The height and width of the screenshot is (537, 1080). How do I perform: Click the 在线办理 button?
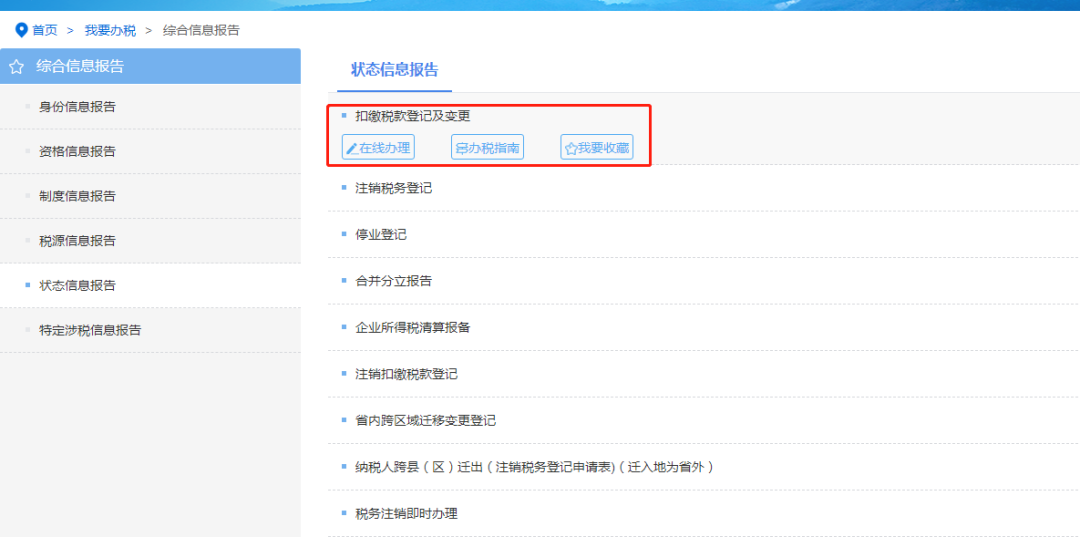(x=378, y=147)
